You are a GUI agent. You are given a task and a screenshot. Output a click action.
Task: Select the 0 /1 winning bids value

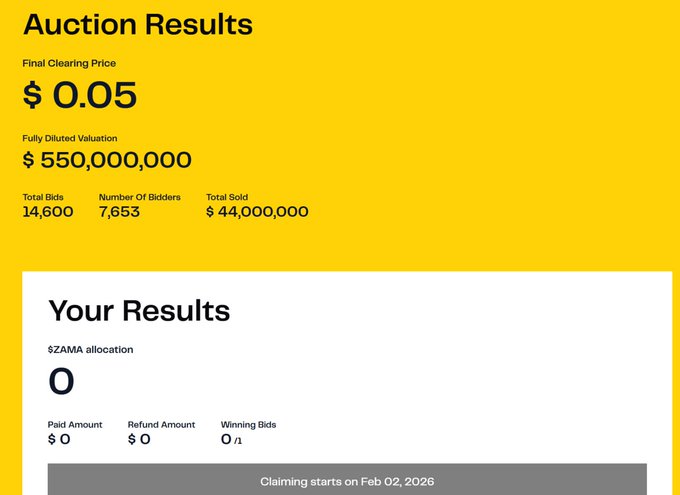(231, 439)
